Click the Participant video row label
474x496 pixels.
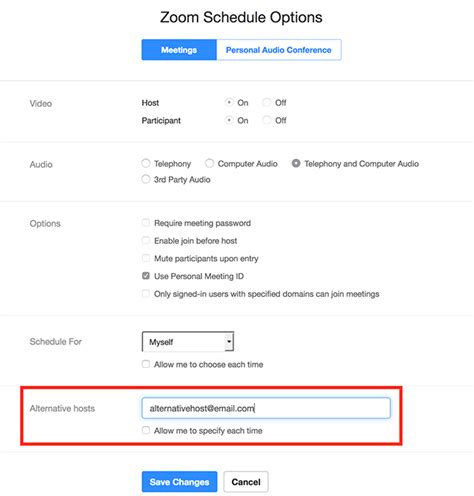(161, 120)
